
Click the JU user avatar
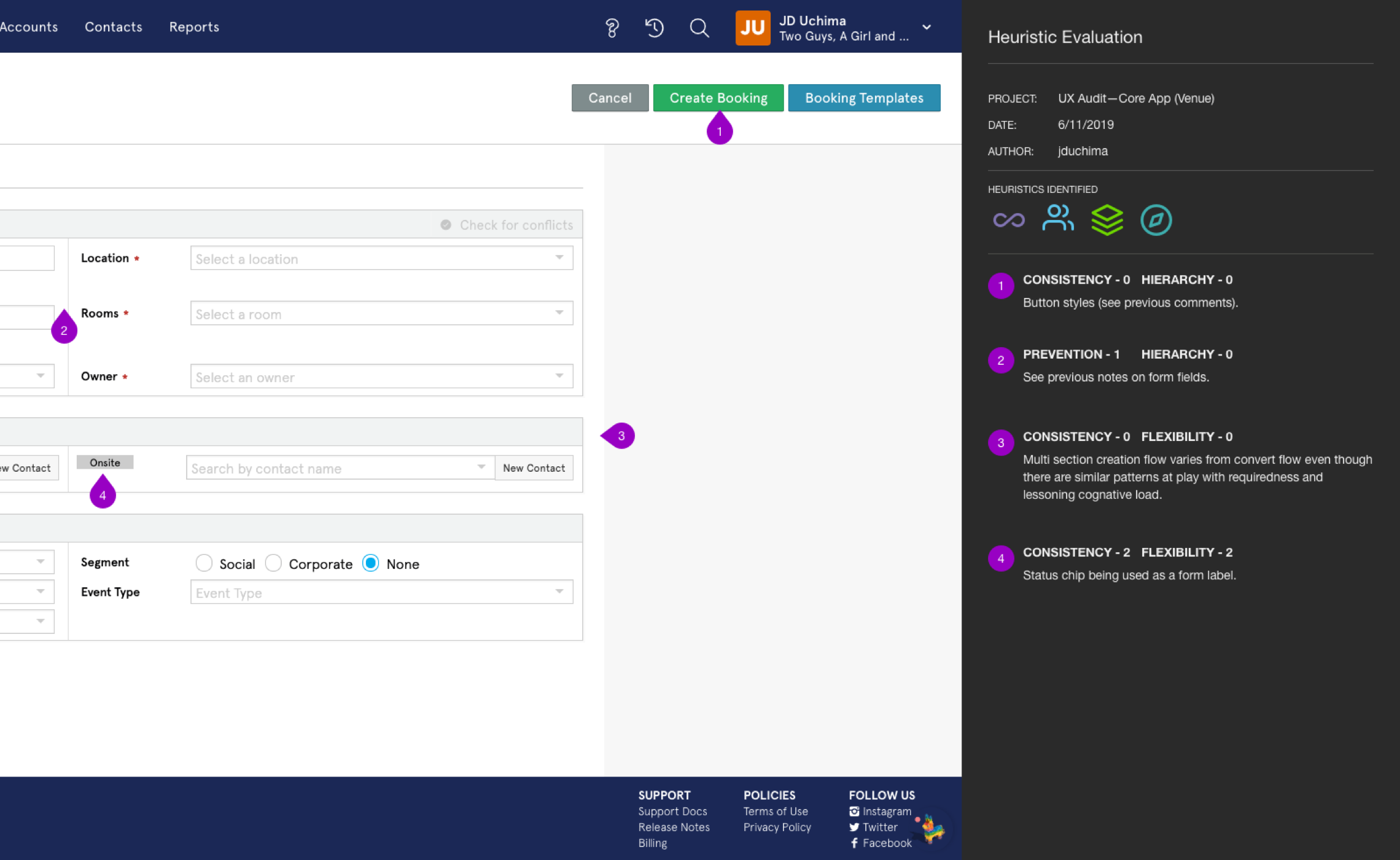[x=752, y=28]
